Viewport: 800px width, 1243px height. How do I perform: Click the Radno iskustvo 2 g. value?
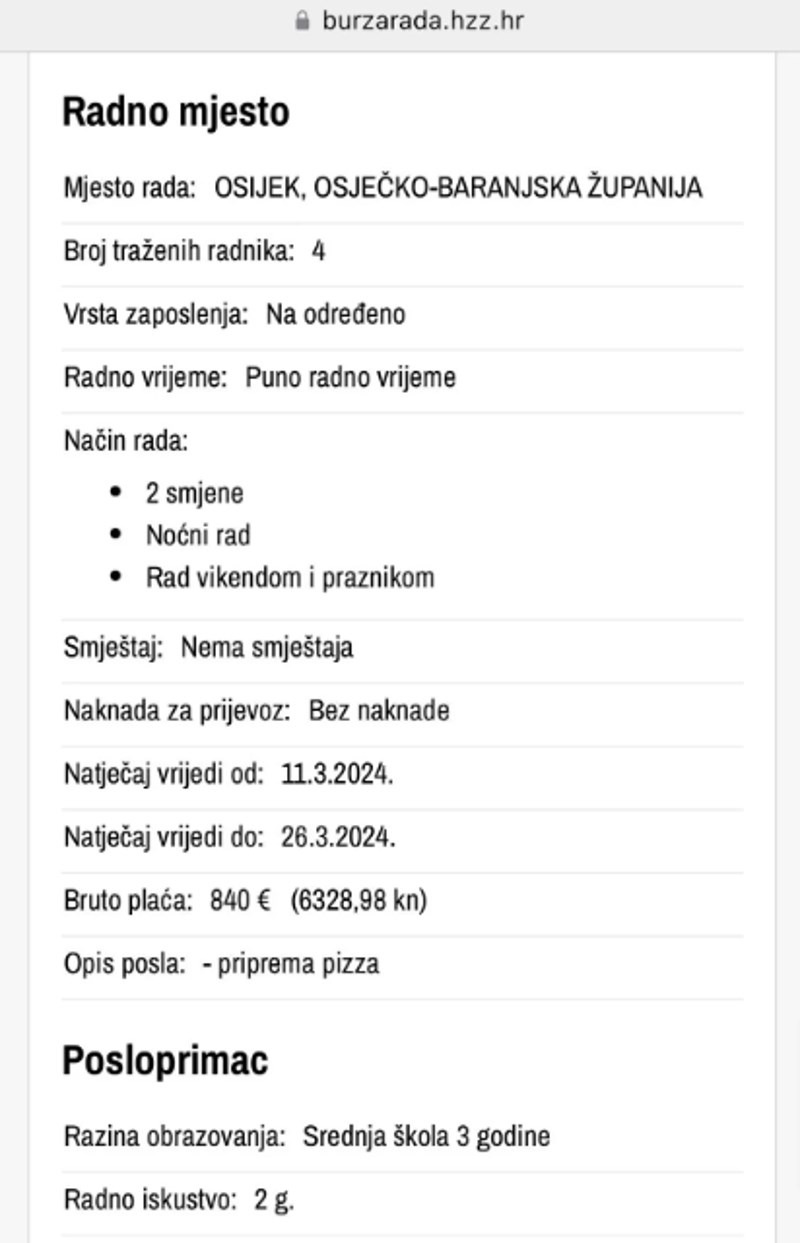tap(274, 1199)
